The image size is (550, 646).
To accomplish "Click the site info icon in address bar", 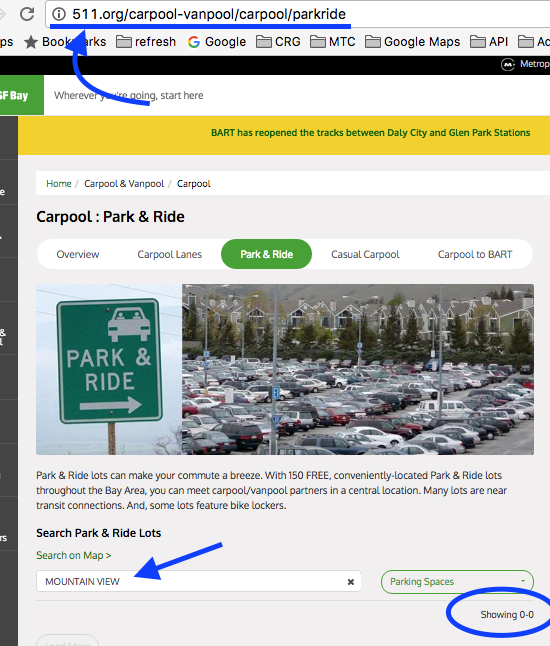I will tap(59, 14).
